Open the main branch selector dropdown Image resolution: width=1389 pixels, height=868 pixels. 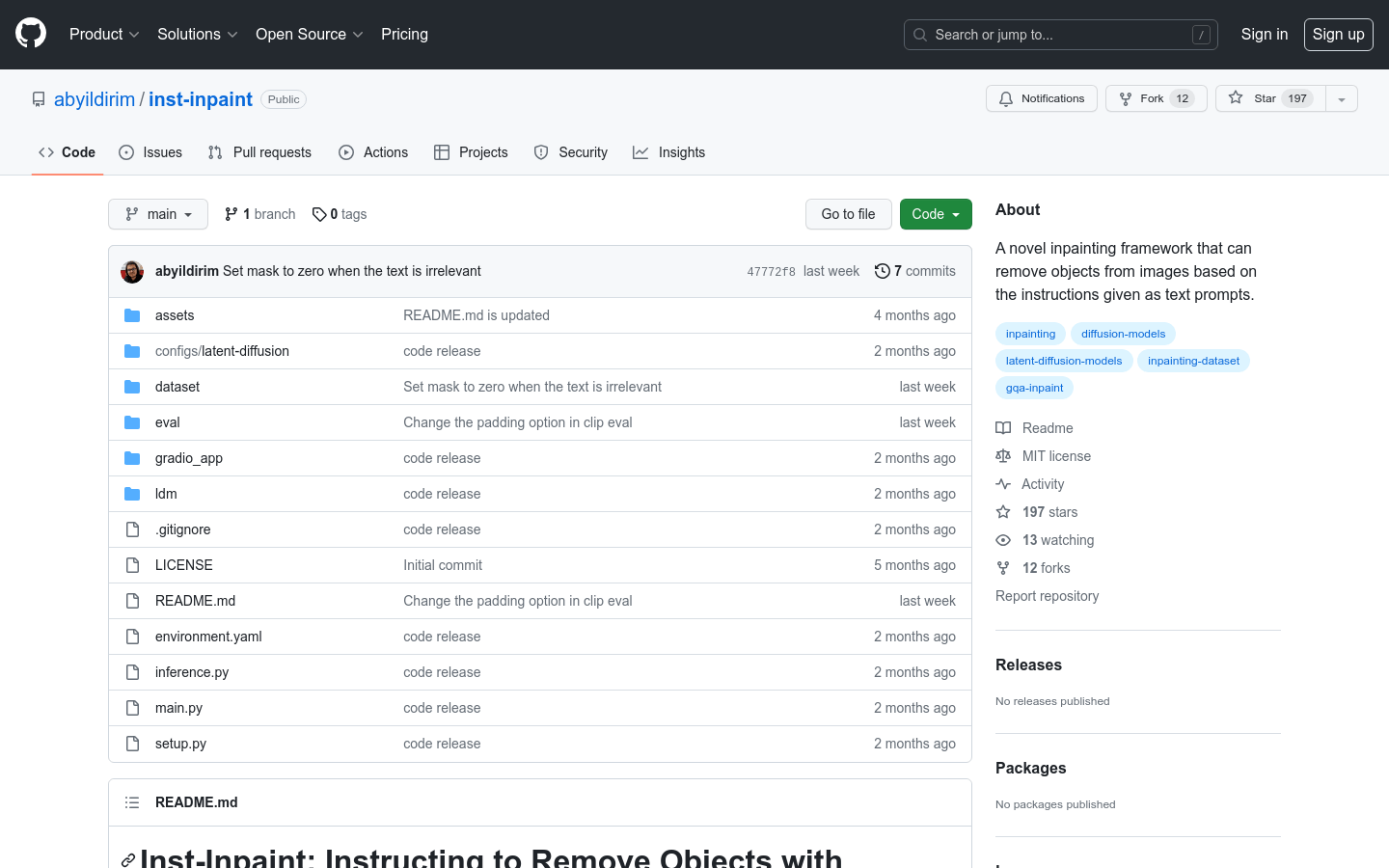pyautogui.click(x=158, y=214)
